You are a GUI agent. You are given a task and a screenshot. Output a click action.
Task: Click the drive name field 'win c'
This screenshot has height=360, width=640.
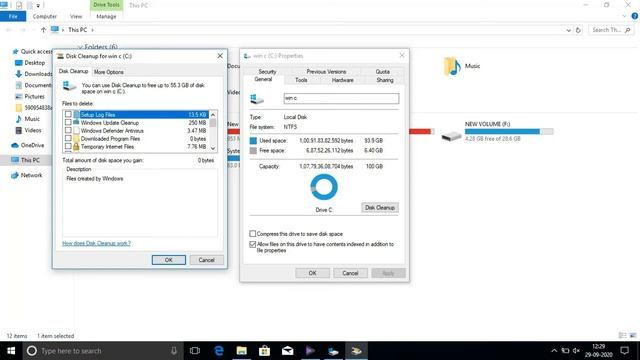[341, 98]
